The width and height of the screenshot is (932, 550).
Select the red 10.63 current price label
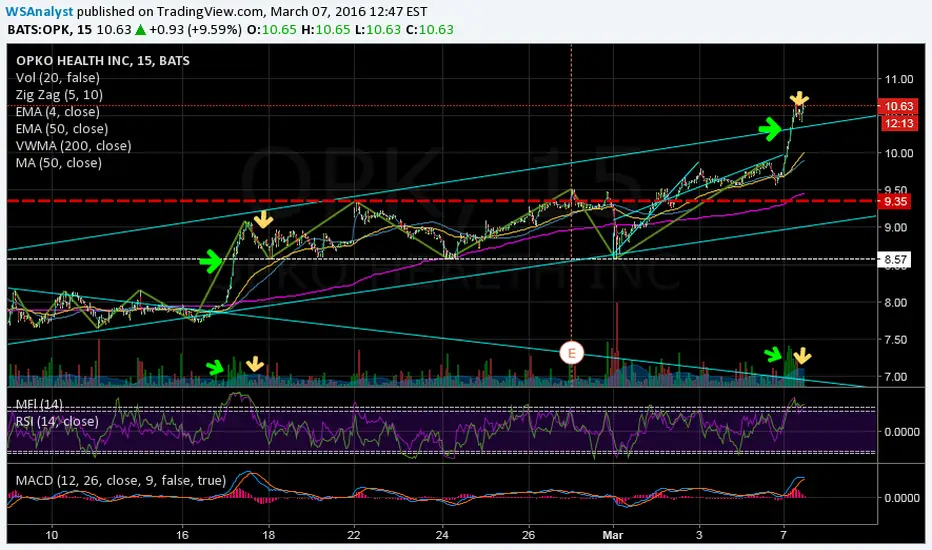[898, 106]
